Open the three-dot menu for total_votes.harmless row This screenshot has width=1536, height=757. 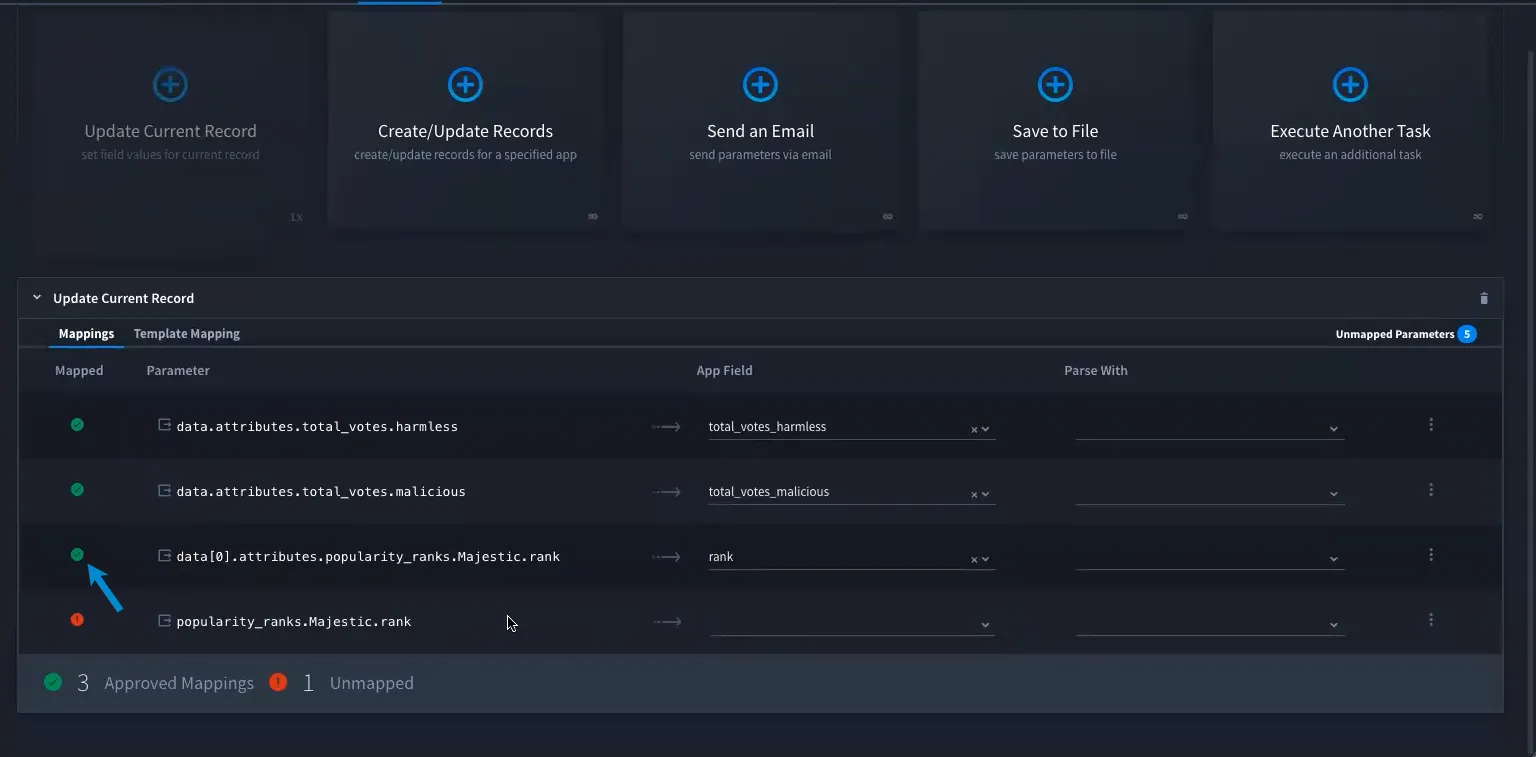pyautogui.click(x=1431, y=425)
